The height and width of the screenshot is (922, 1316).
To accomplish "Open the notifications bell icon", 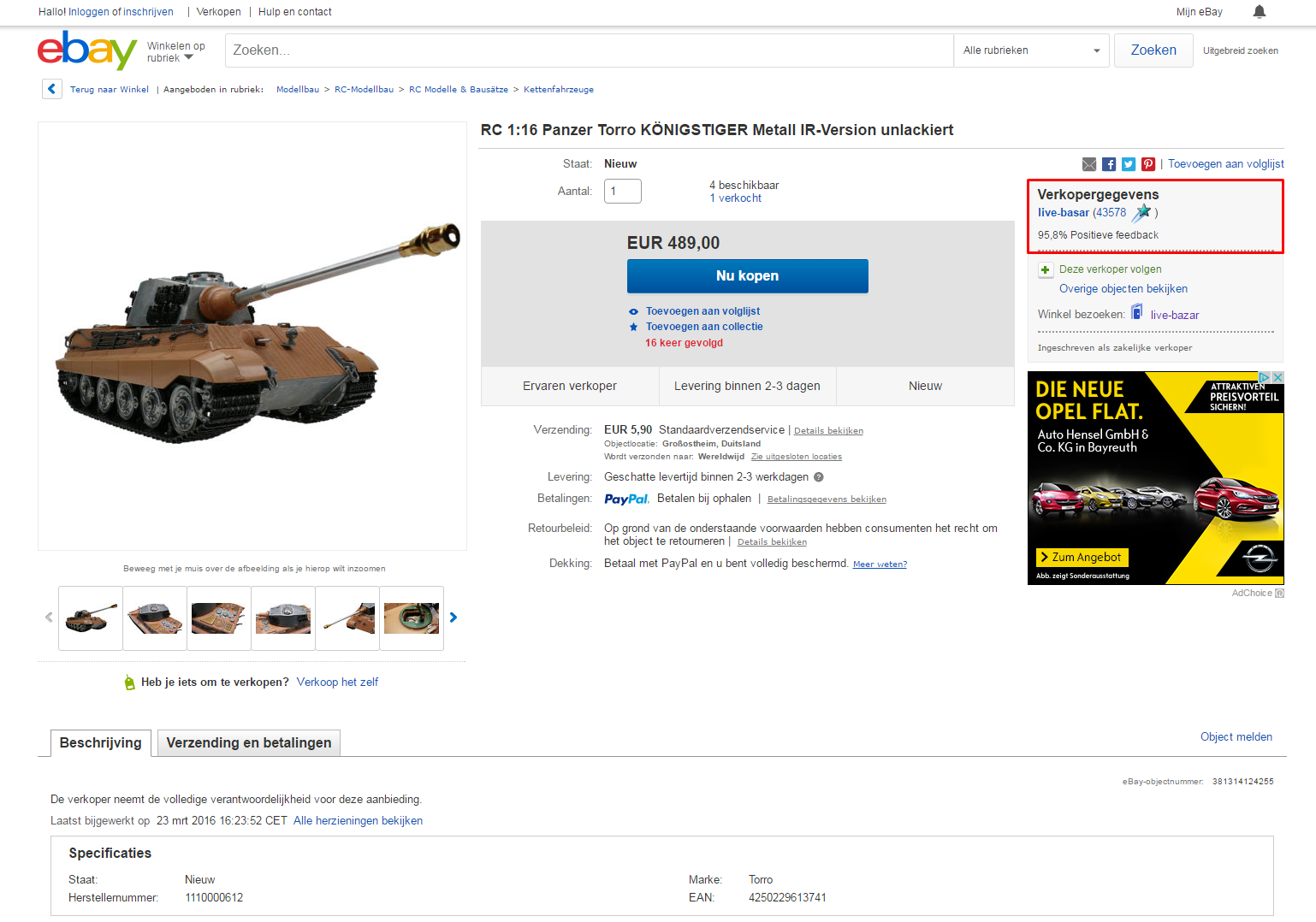I will pos(1260,11).
